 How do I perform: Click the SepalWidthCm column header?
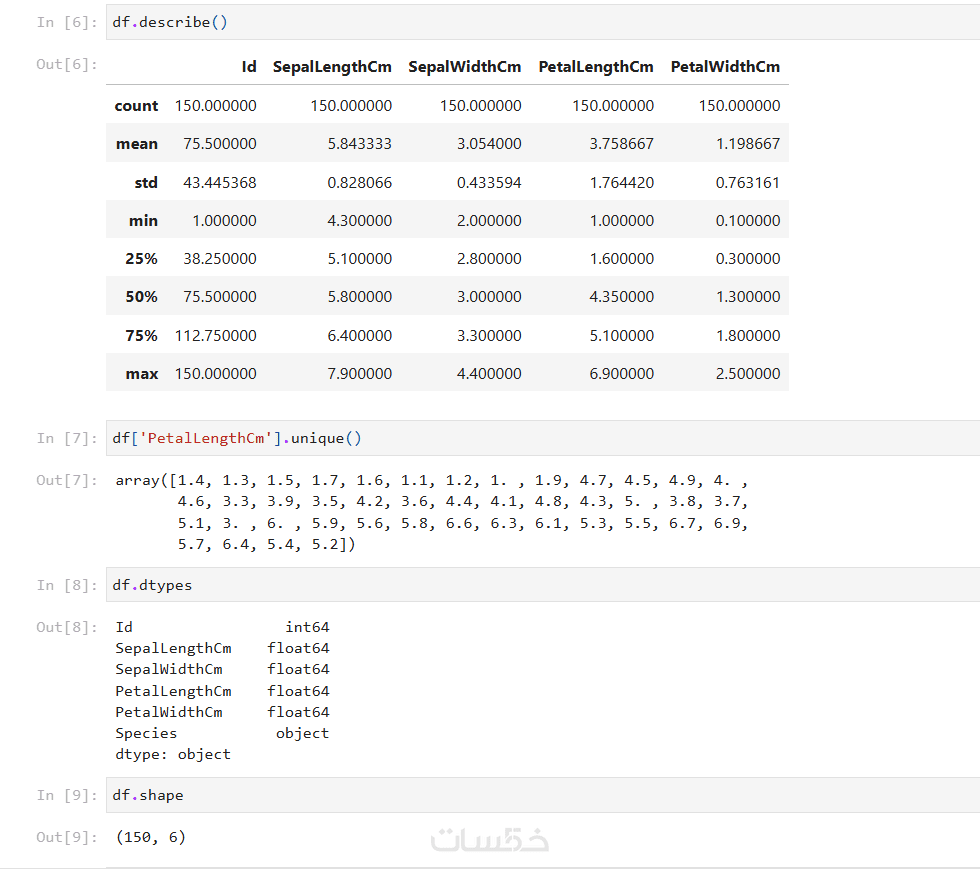(x=464, y=67)
